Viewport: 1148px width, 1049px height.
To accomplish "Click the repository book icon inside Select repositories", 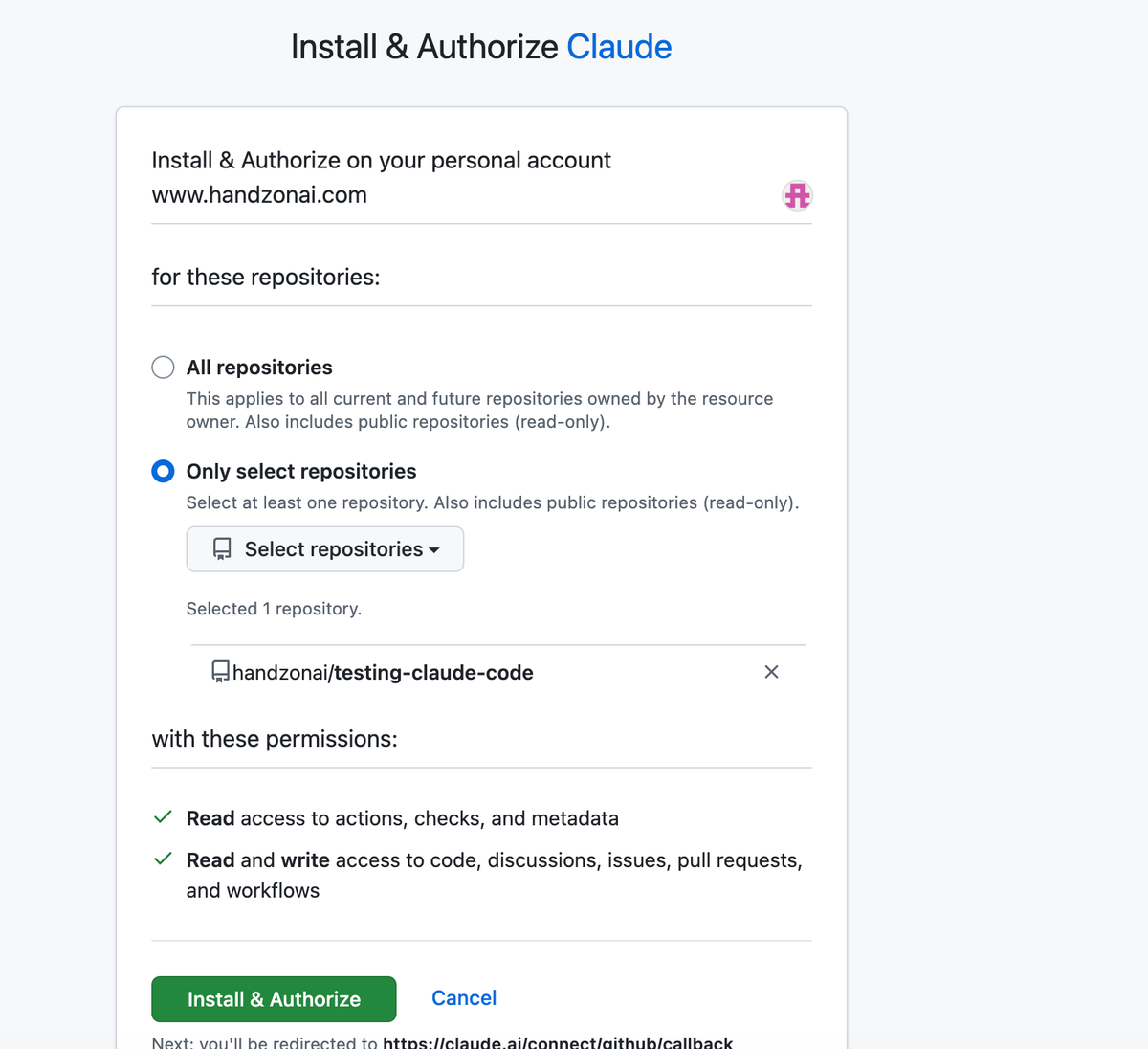I will [x=221, y=548].
